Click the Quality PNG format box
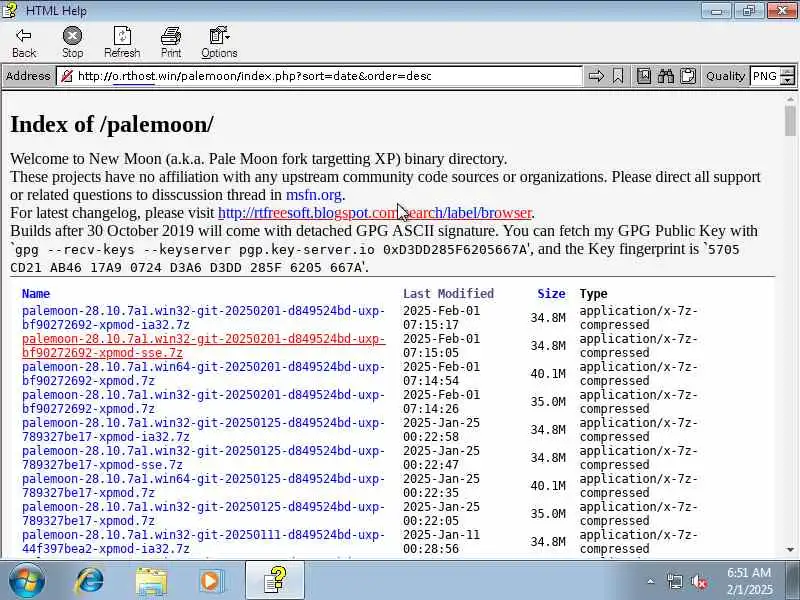This screenshot has height=600, width=800. coord(765,76)
